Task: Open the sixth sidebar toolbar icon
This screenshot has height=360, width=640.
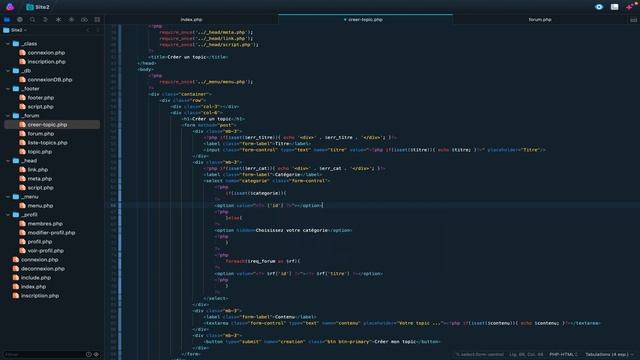Action: coord(71,20)
